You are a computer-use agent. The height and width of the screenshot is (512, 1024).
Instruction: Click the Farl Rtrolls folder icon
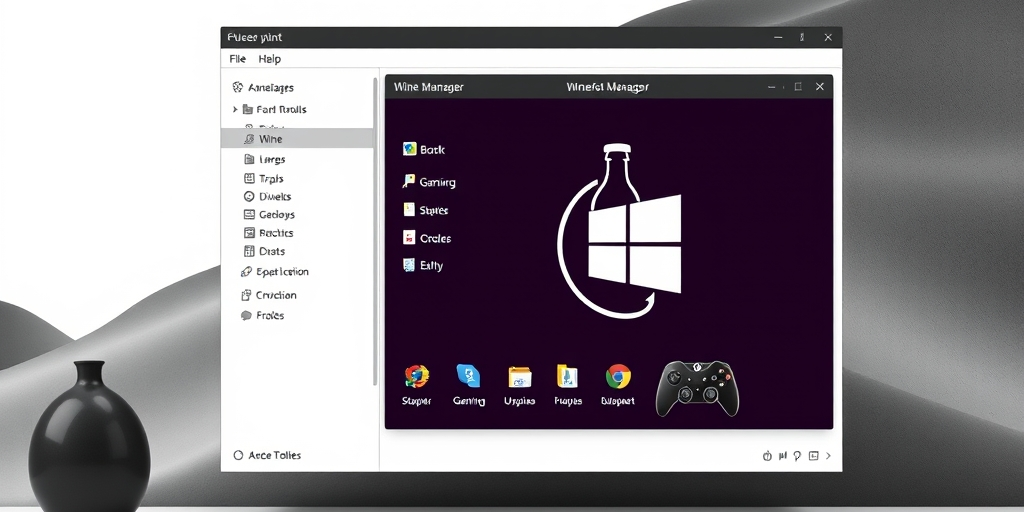coord(247,110)
